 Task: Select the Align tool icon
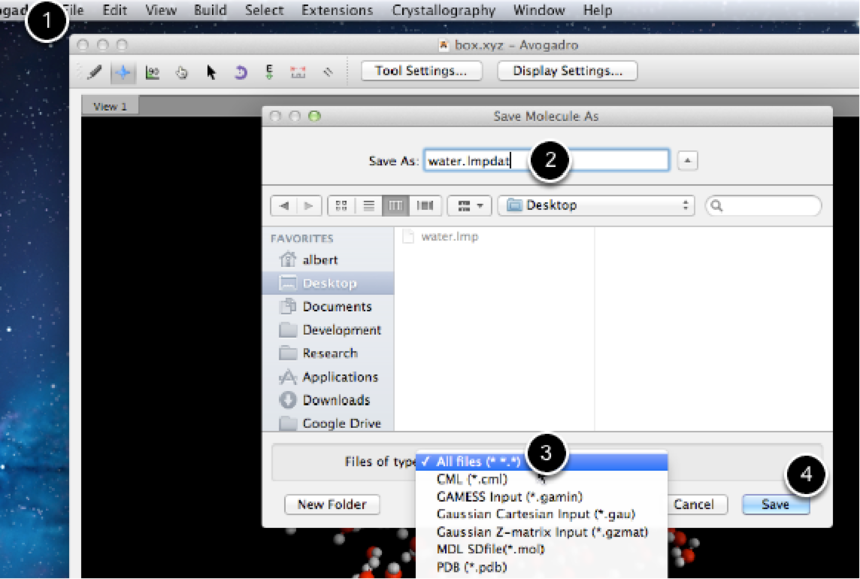[327, 72]
